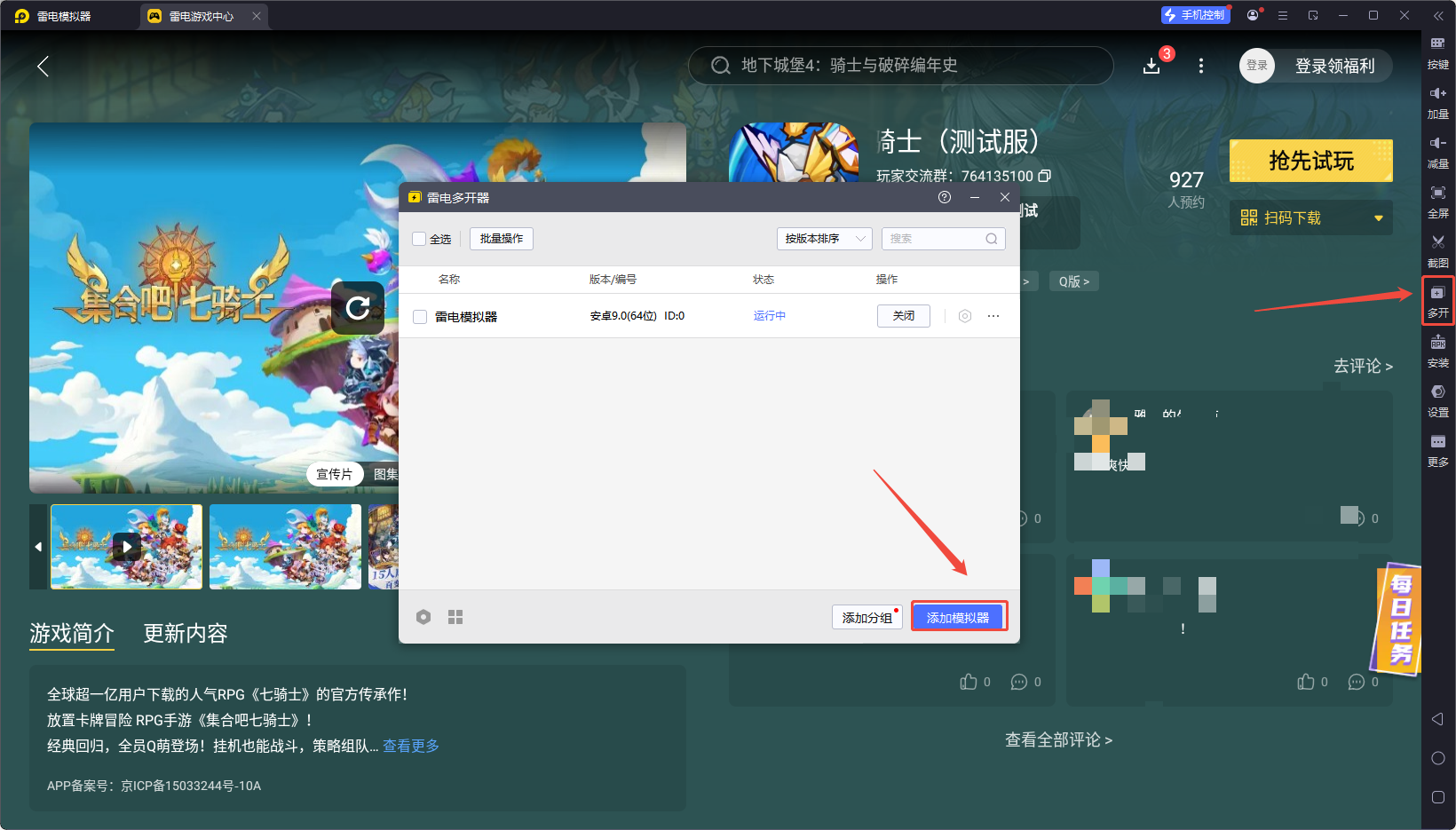Viewport: 1456px width, 830px height.
Task: Tick the checkbox beside 雷电模拟器 instance
Action: 419,316
